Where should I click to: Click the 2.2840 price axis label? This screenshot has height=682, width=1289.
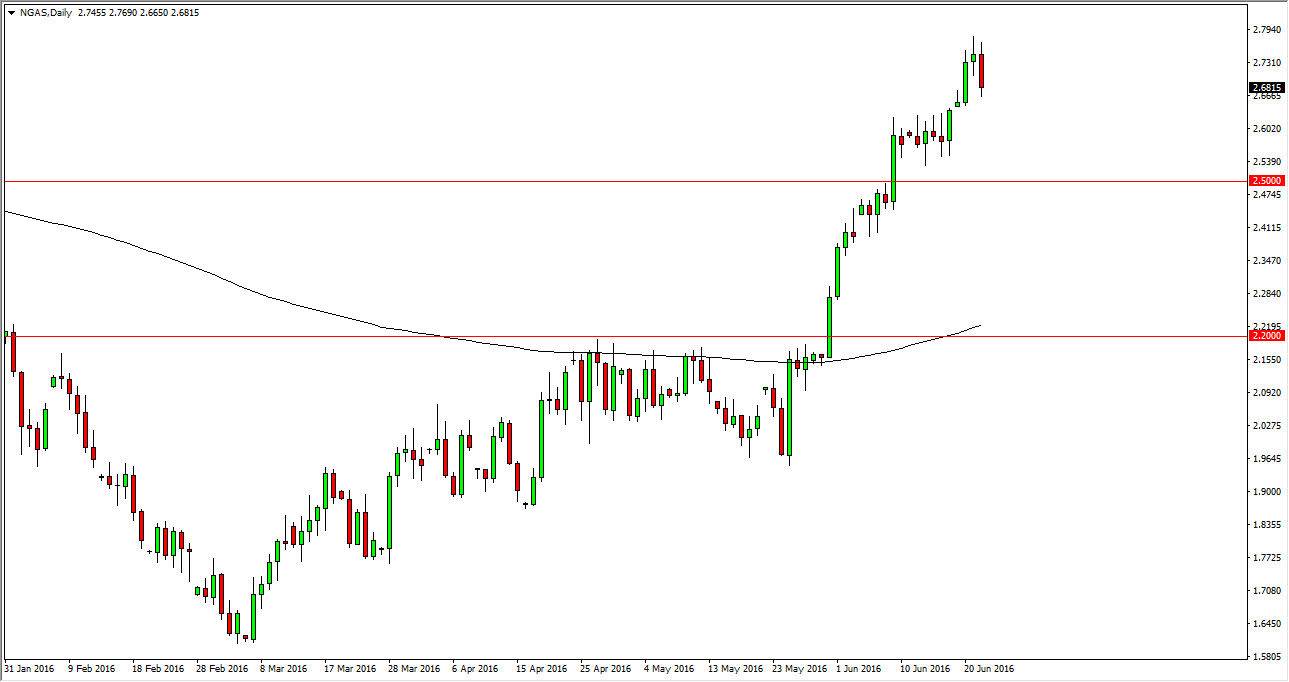coord(1265,294)
